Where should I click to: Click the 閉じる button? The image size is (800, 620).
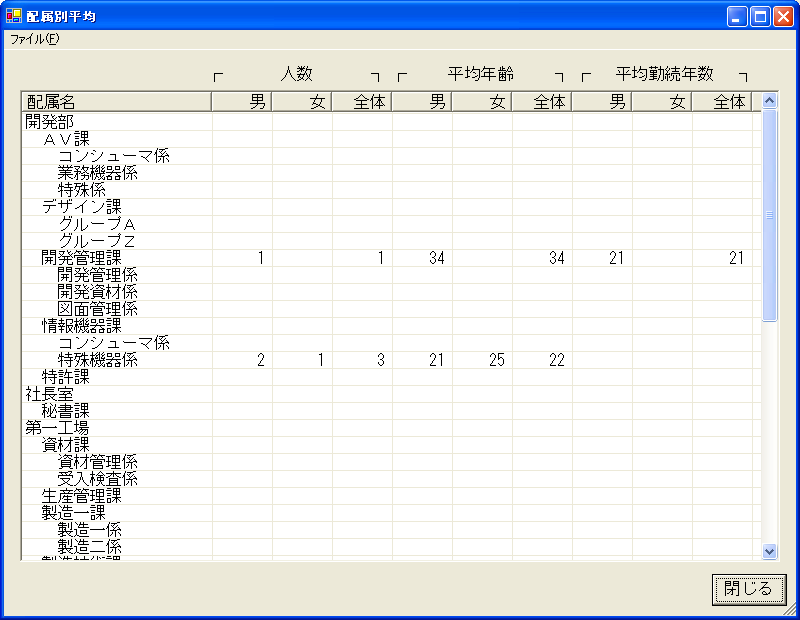748,589
